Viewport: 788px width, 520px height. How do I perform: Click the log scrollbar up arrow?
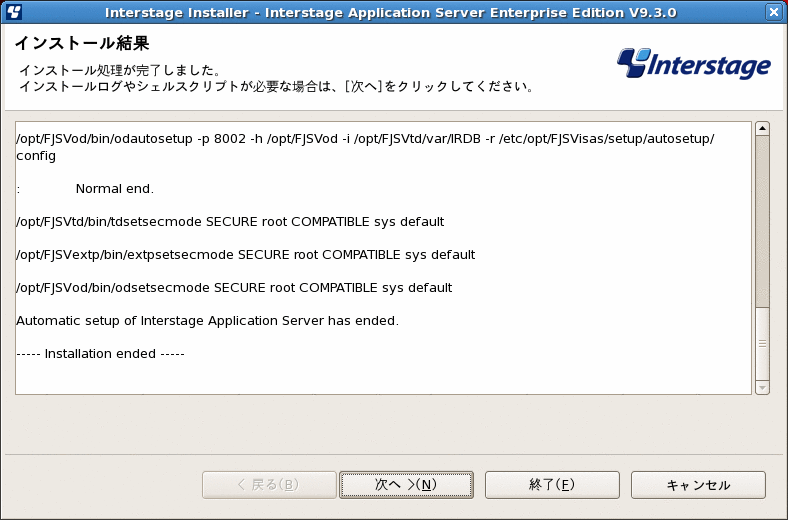[x=762, y=129]
